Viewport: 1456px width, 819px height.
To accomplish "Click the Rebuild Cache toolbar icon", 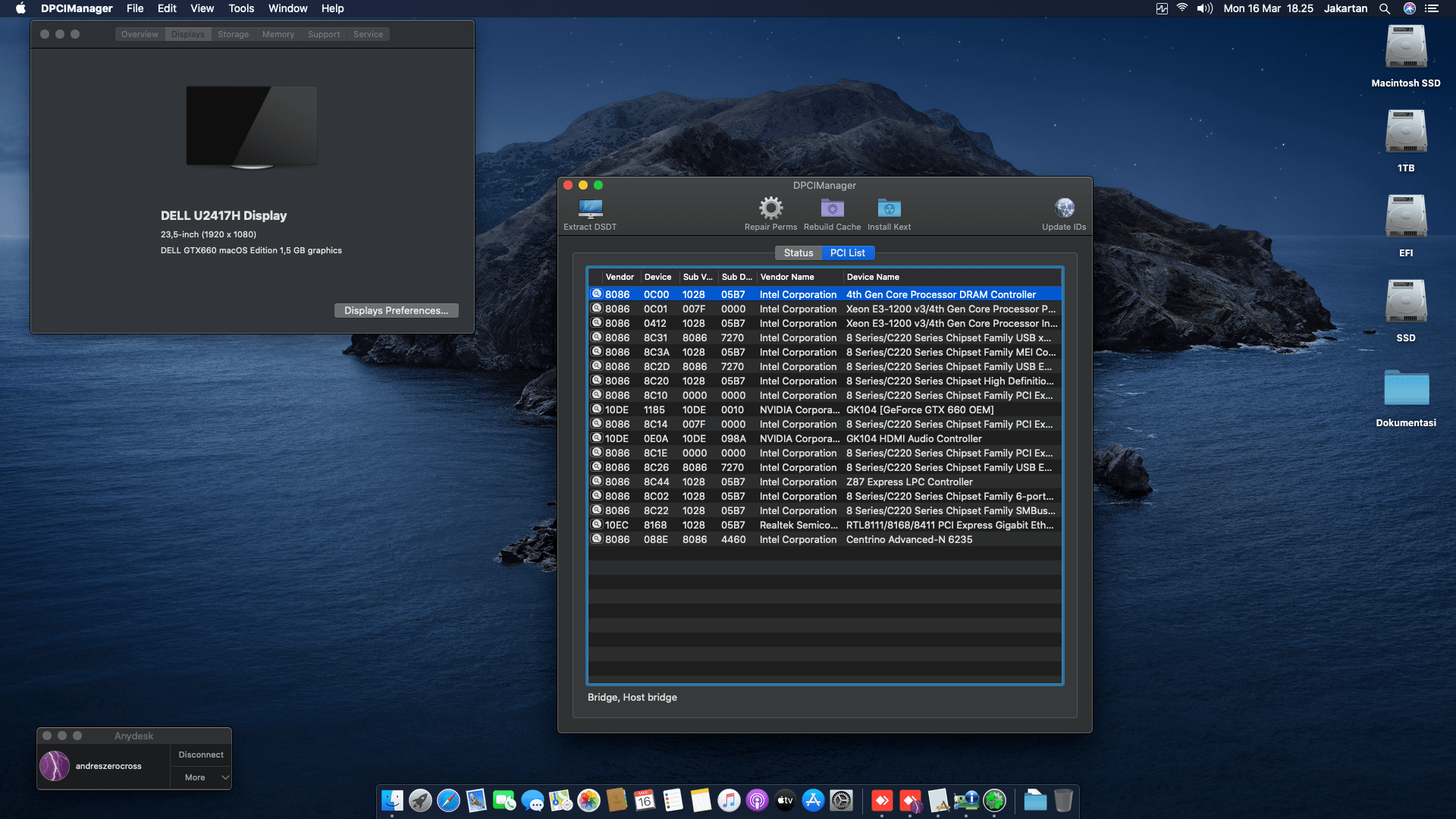I will click(x=832, y=208).
